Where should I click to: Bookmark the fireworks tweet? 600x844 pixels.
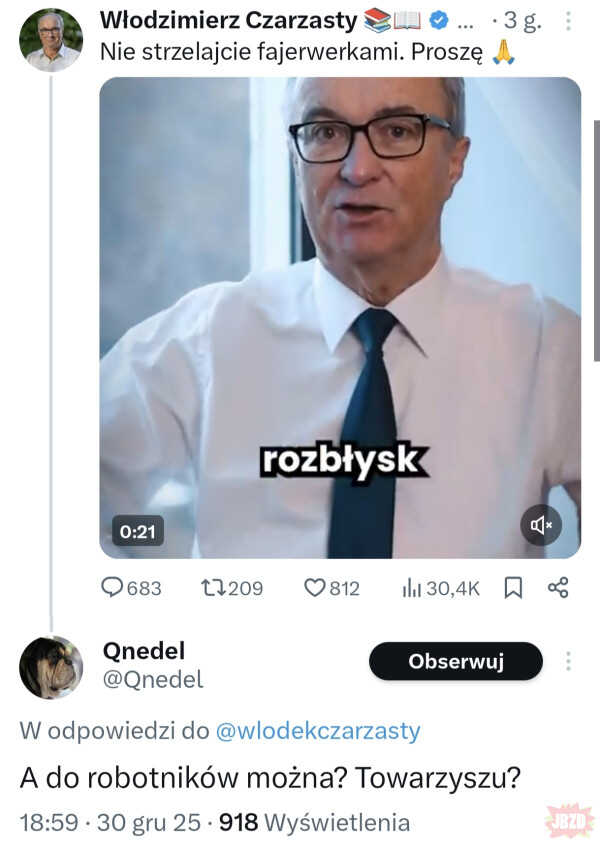click(513, 588)
